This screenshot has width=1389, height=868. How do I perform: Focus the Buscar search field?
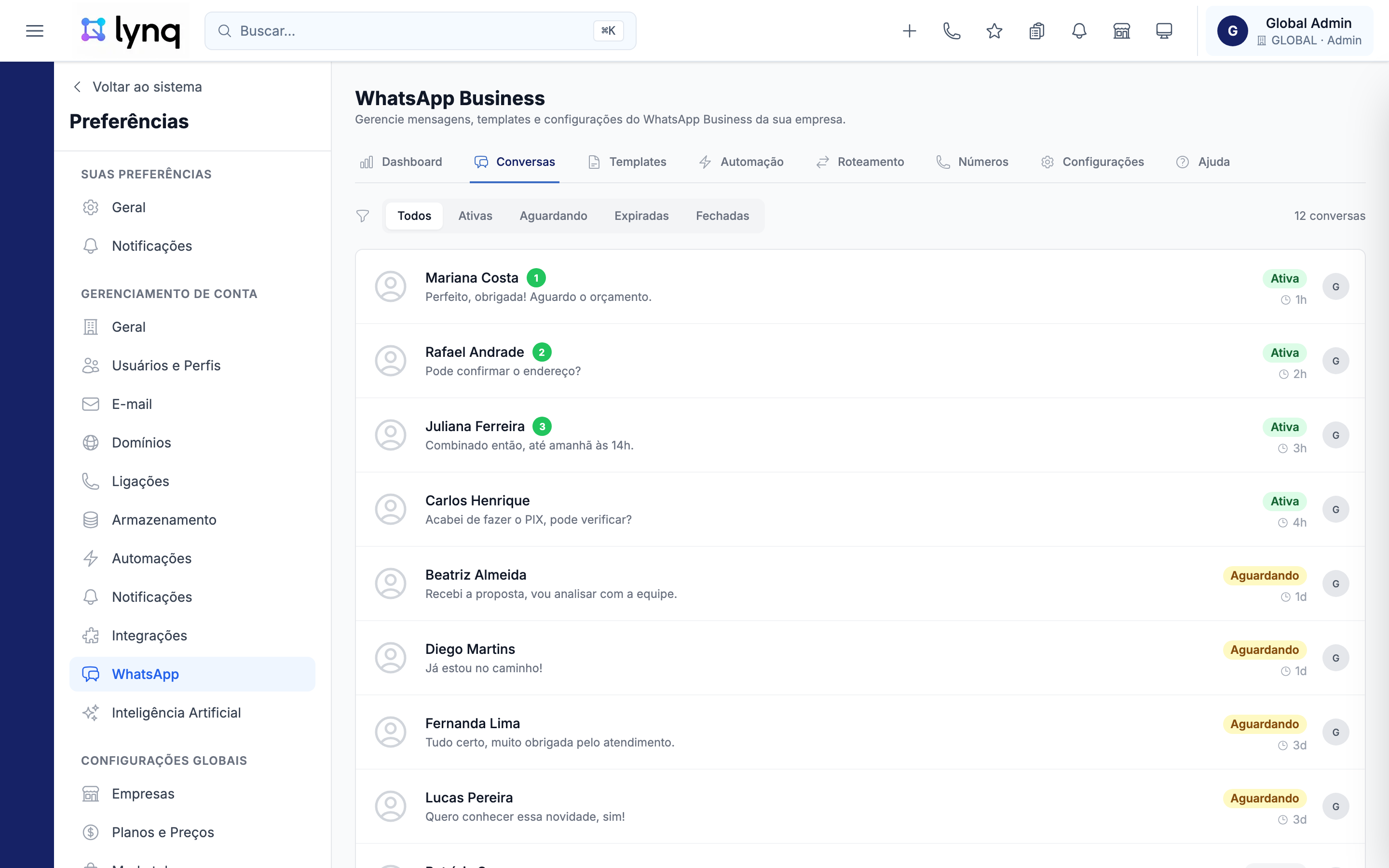(420, 31)
